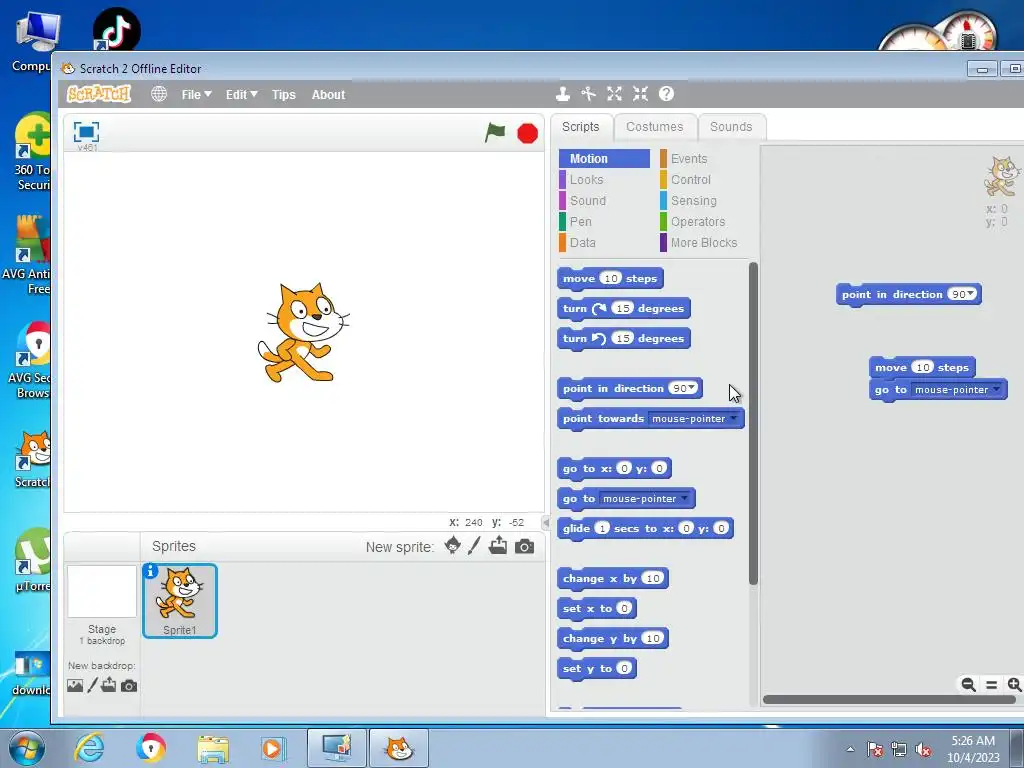Open the Windows Start menu
Viewport: 1024px width, 768px height.
(x=25, y=748)
